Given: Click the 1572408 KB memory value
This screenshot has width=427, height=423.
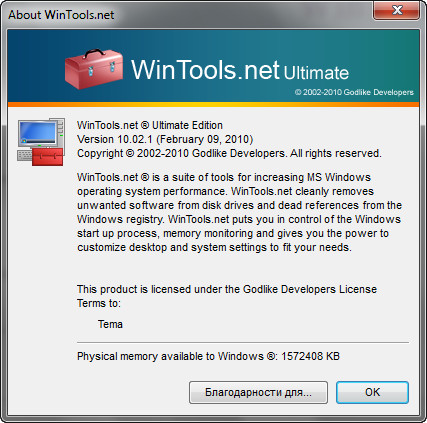Looking at the screenshot, I should 310,356.
